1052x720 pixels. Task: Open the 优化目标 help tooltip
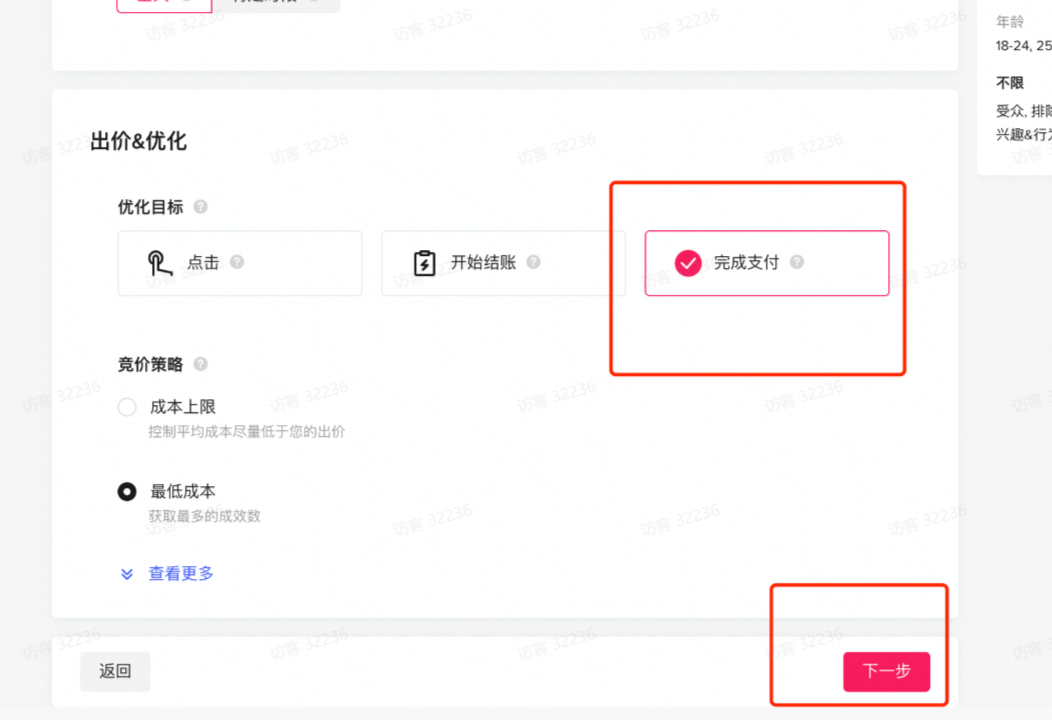coord(200,207)
